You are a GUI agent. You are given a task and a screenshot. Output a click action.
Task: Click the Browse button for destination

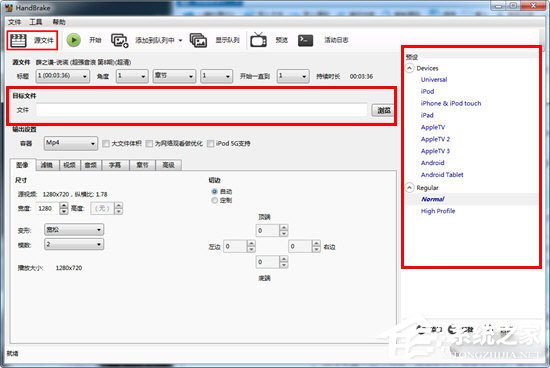[383, 111]
